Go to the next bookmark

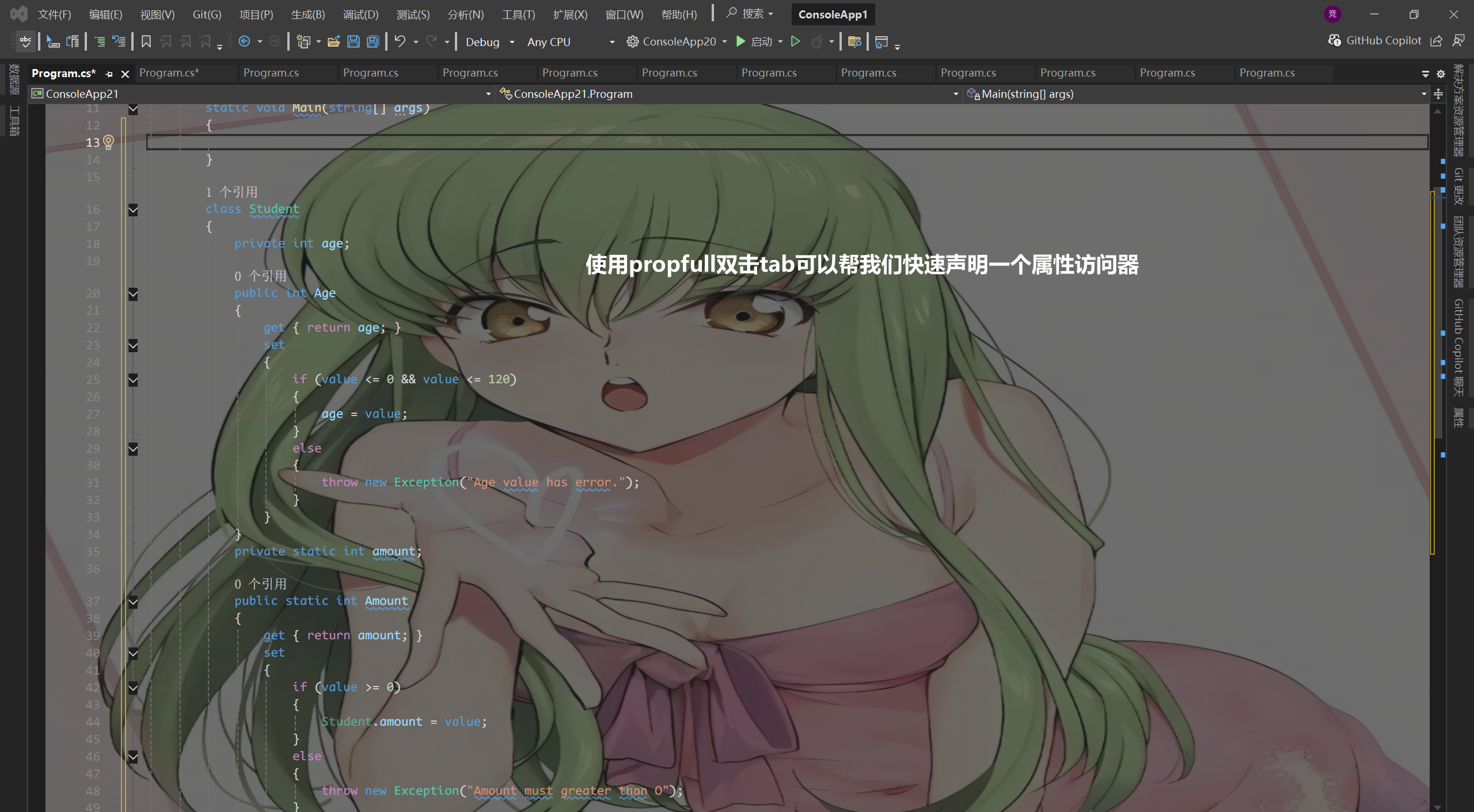coord(185,41)
